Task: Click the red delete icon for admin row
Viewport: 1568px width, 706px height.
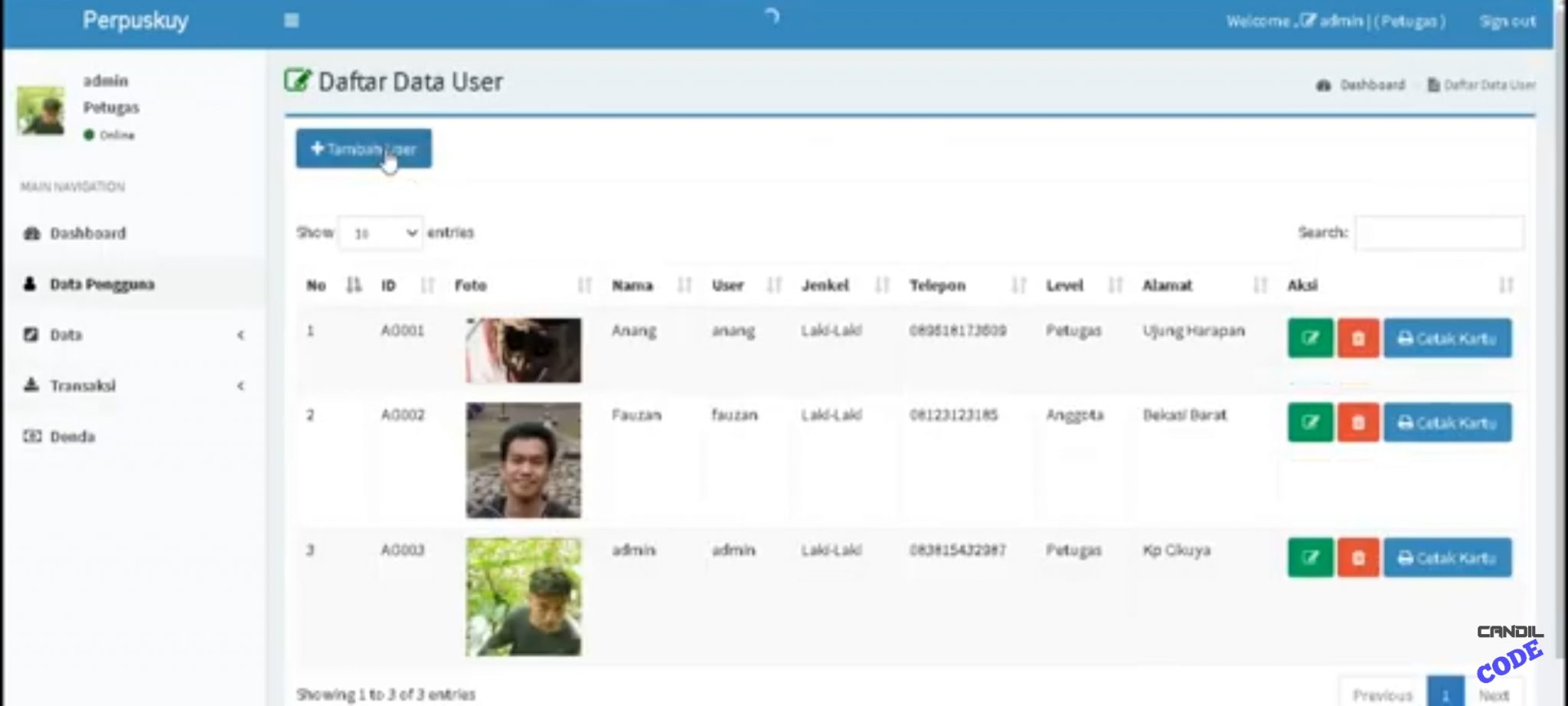Action: coord(1358,557)
